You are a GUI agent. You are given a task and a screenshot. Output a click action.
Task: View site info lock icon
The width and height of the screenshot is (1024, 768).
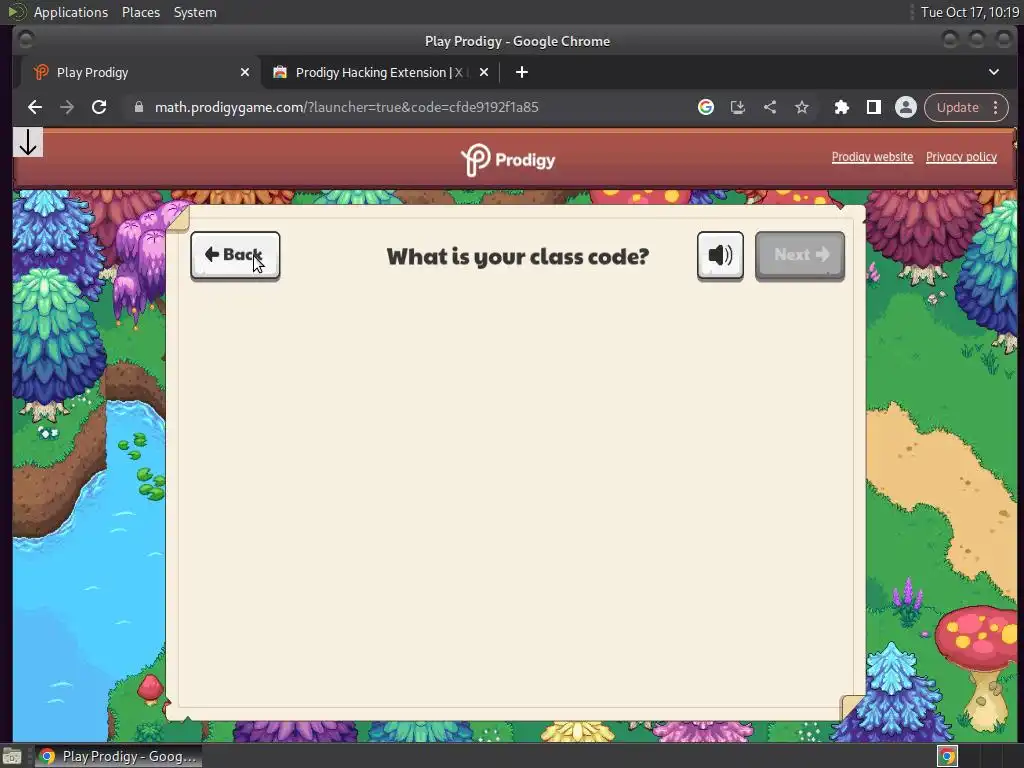[138, 107]
